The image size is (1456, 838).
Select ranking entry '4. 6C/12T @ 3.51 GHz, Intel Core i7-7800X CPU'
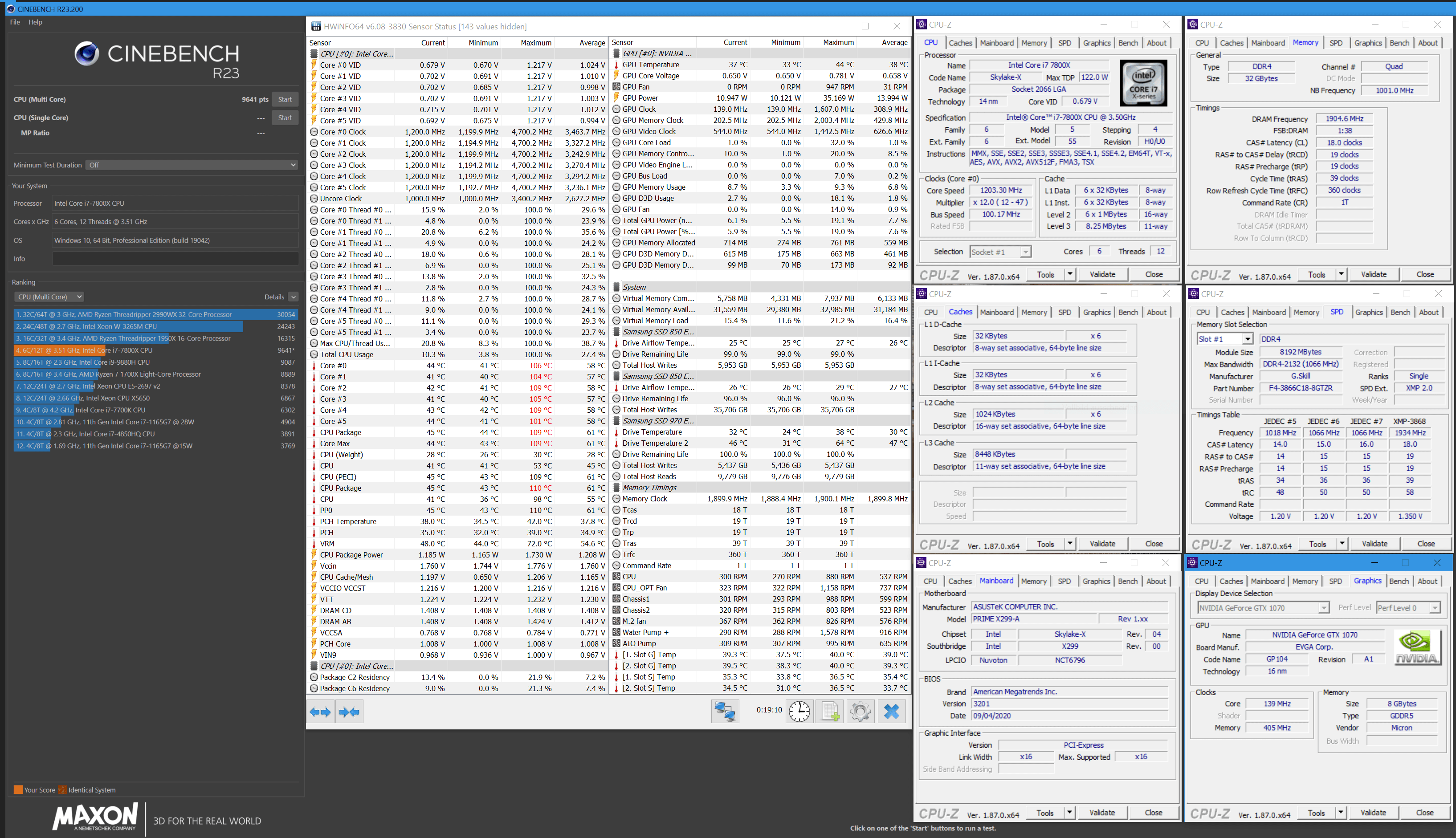[x=155, y=350]
